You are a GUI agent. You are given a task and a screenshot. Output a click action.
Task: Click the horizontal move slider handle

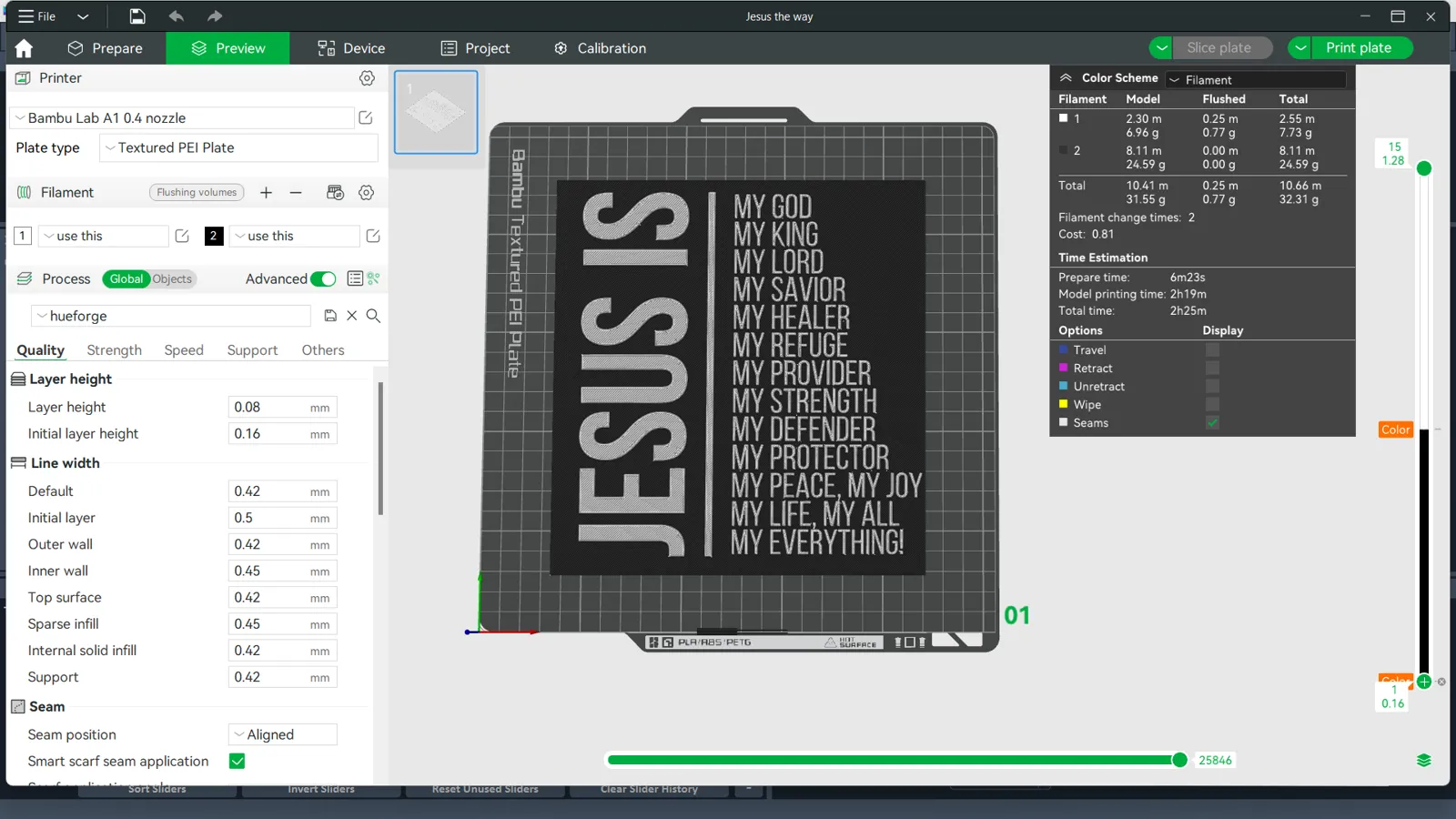(x=1179, y=760)
